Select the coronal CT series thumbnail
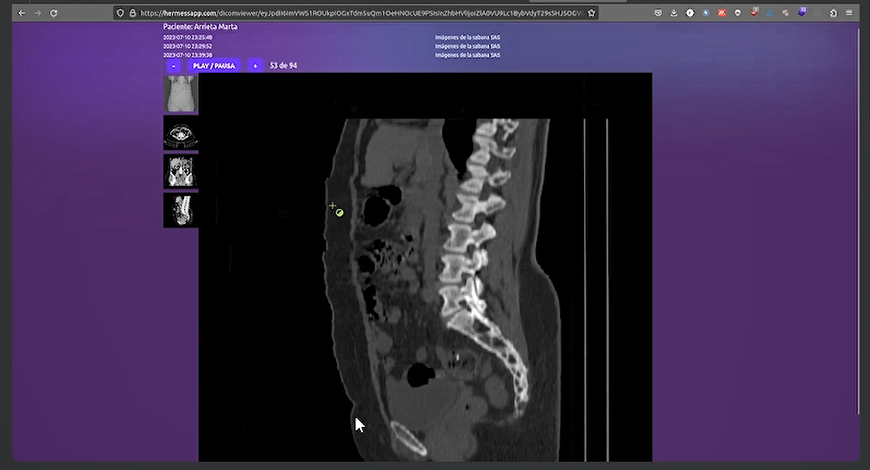Screen dimensions: 870x470 pyautogui.click(x=181, y=171)
